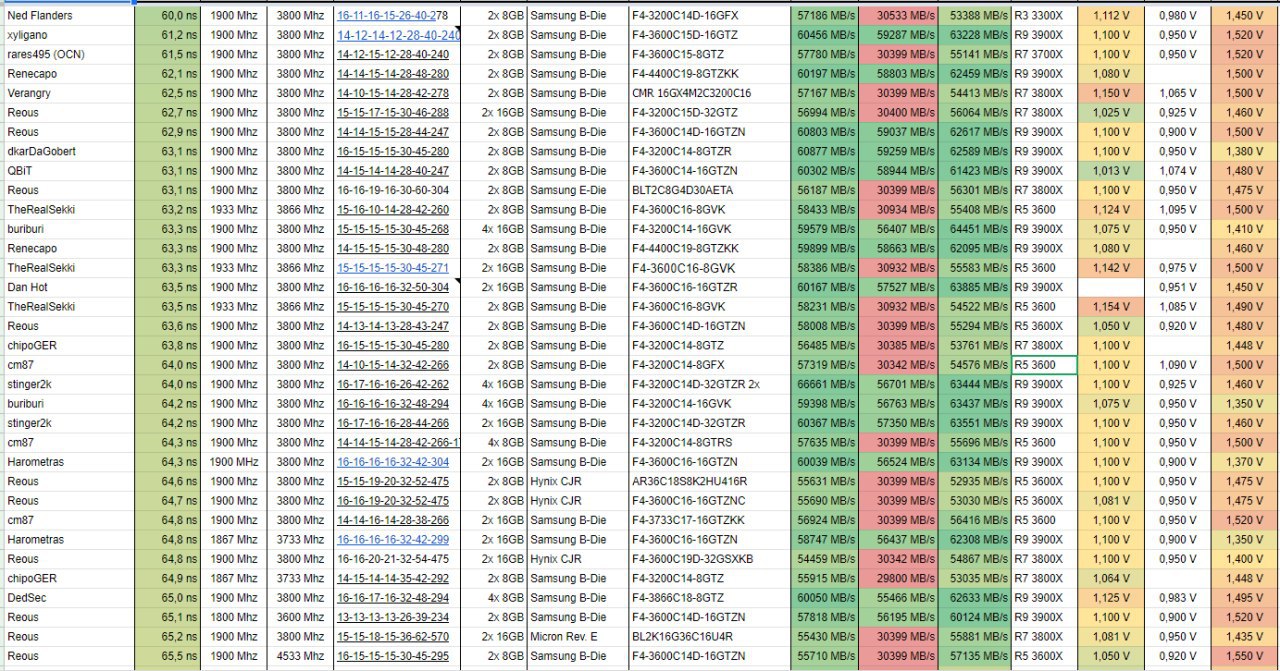
Task: Select the 1,550 V voltage cell
Action: coord(1245,656)
